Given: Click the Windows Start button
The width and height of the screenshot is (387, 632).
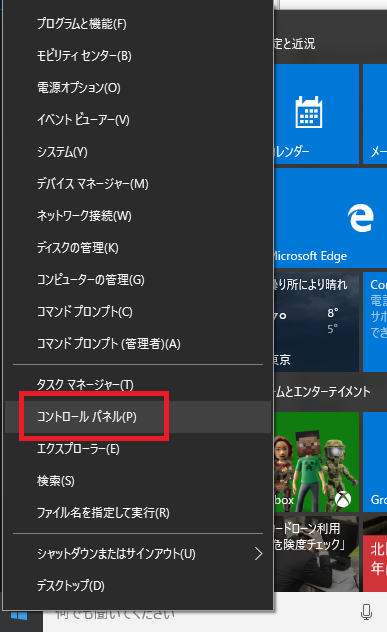Looking at the screenshot, I should tap(19, 617).
